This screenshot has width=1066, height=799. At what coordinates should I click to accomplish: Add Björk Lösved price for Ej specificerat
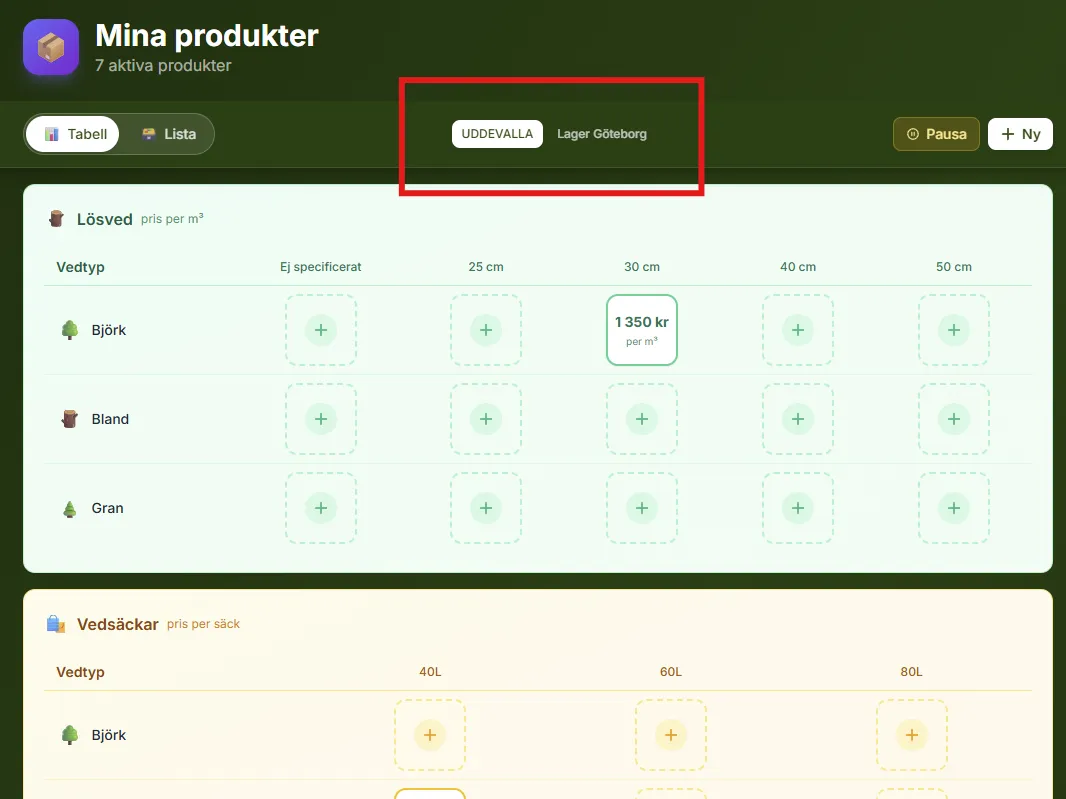pos(321,330)
